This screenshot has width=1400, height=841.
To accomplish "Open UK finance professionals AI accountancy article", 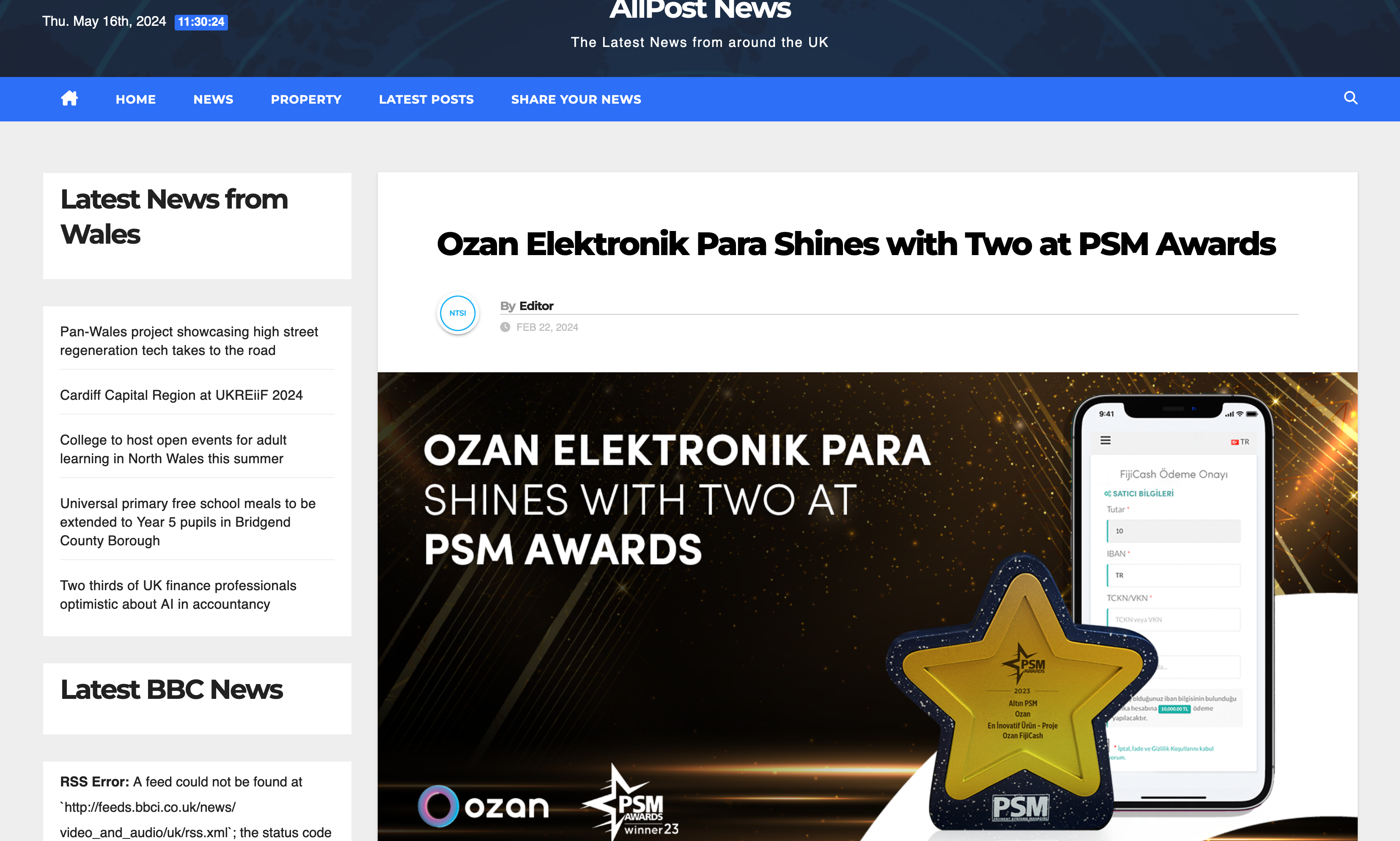I will point(178,594).
